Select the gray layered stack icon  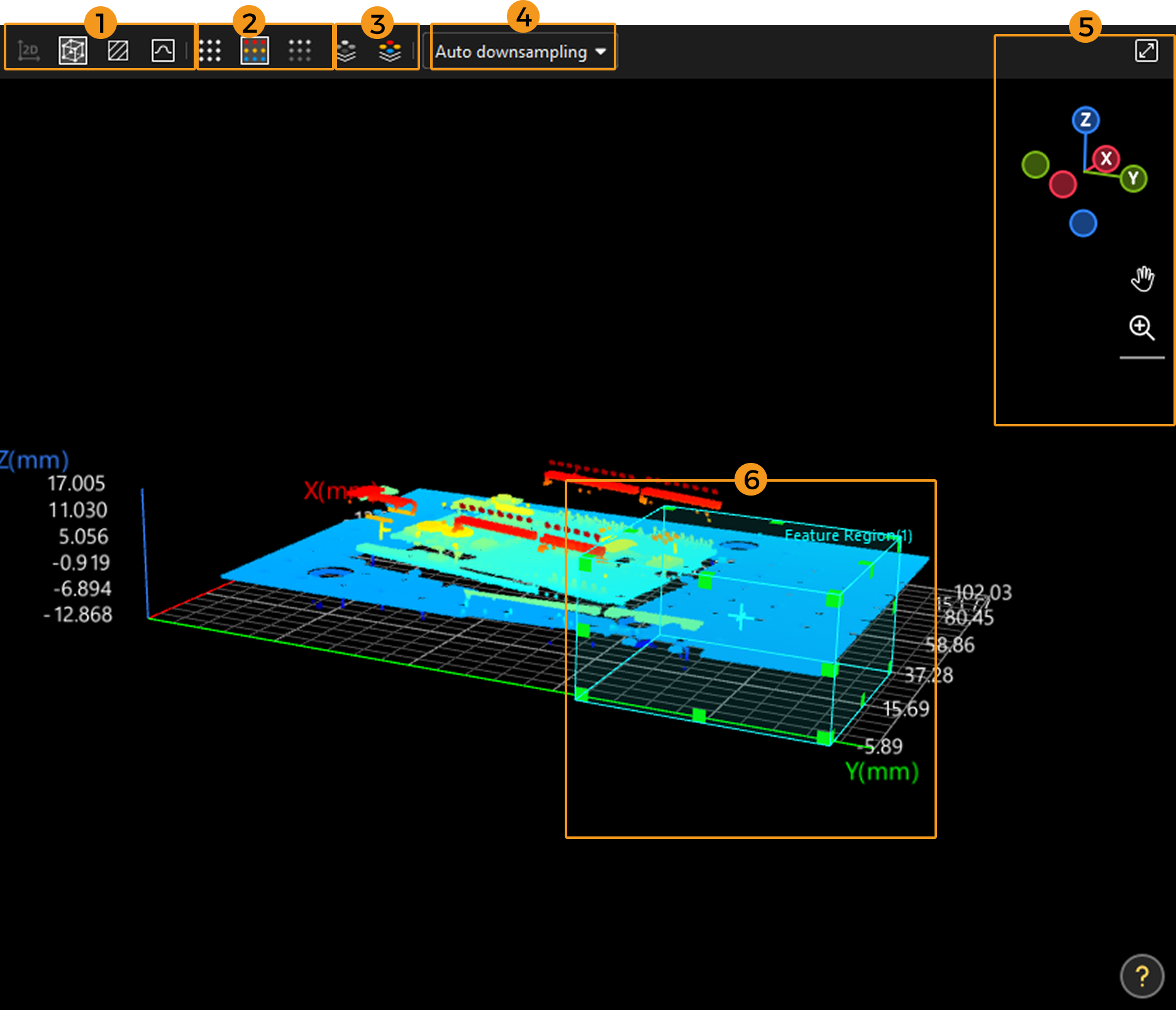point(347,51)
